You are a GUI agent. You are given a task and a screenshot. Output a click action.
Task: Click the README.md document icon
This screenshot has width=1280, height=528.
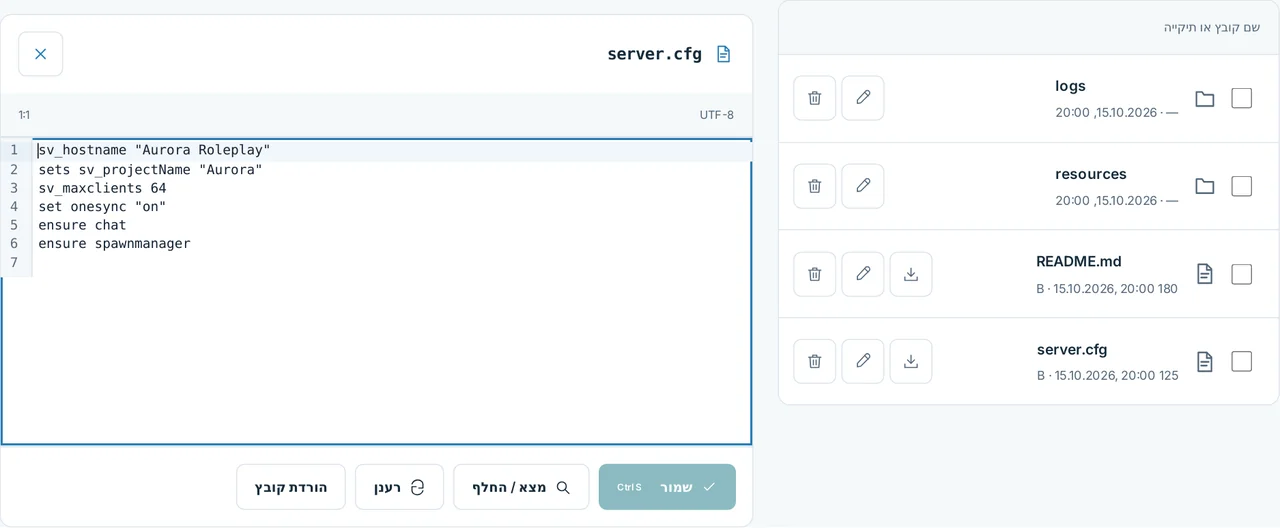(1205, 274)
